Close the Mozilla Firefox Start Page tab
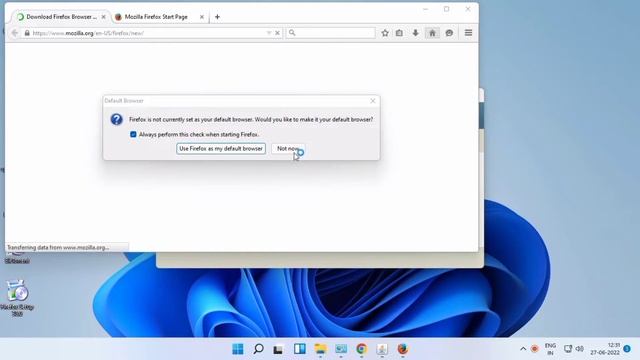 (x=202, y=17)
